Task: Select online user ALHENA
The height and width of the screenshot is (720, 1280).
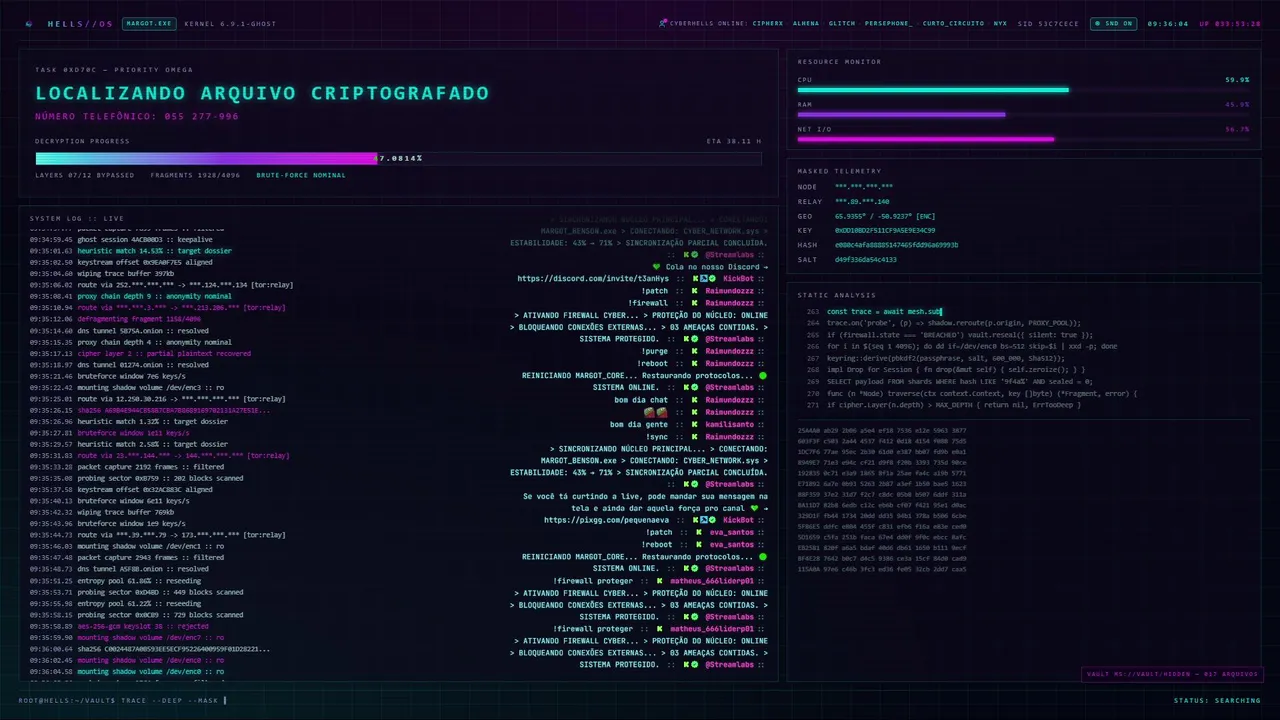Action: [x=806, y=23]
